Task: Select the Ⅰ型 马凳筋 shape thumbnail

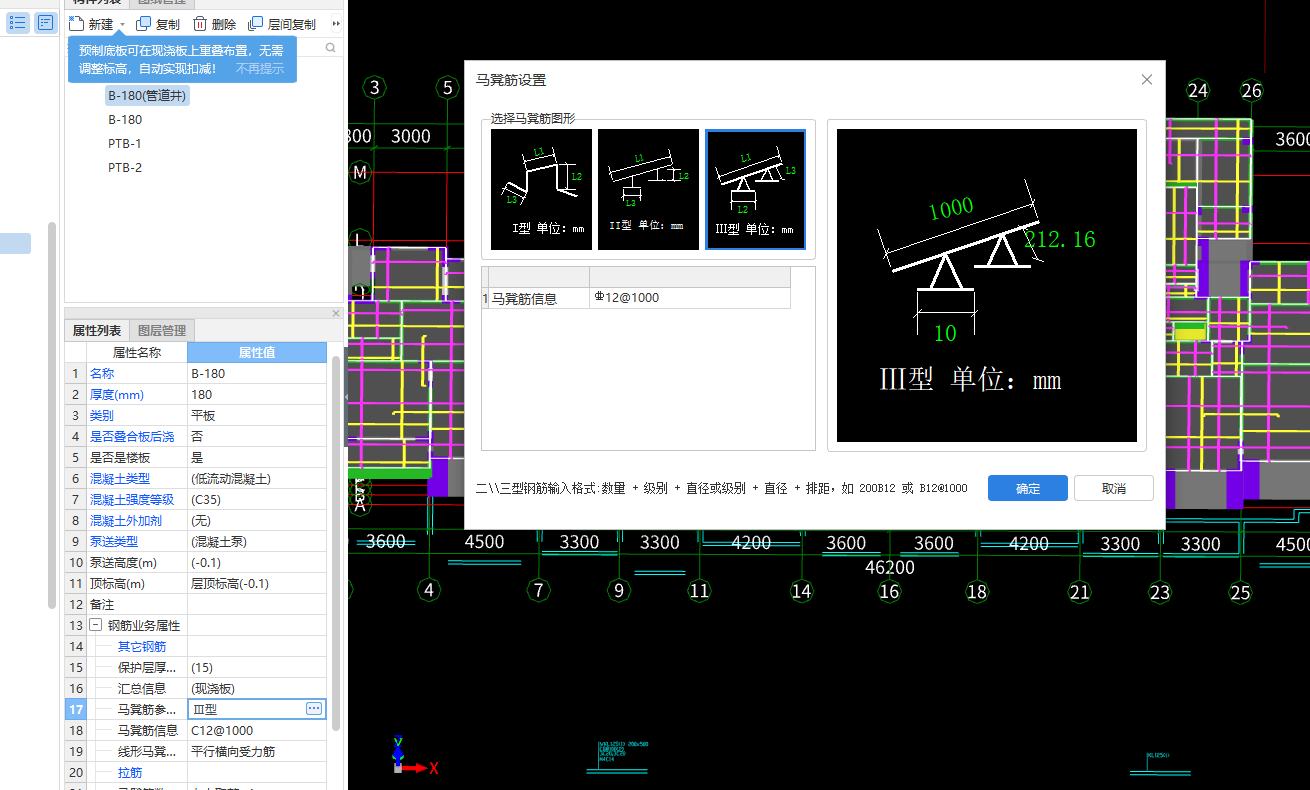Action: [x=541, y=189]
